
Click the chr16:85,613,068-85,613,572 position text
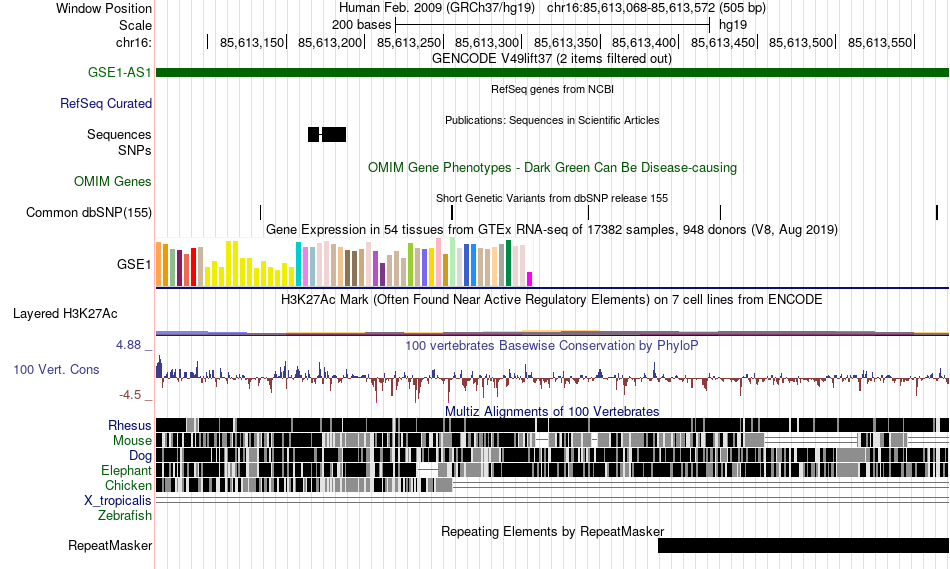point(631,8)
